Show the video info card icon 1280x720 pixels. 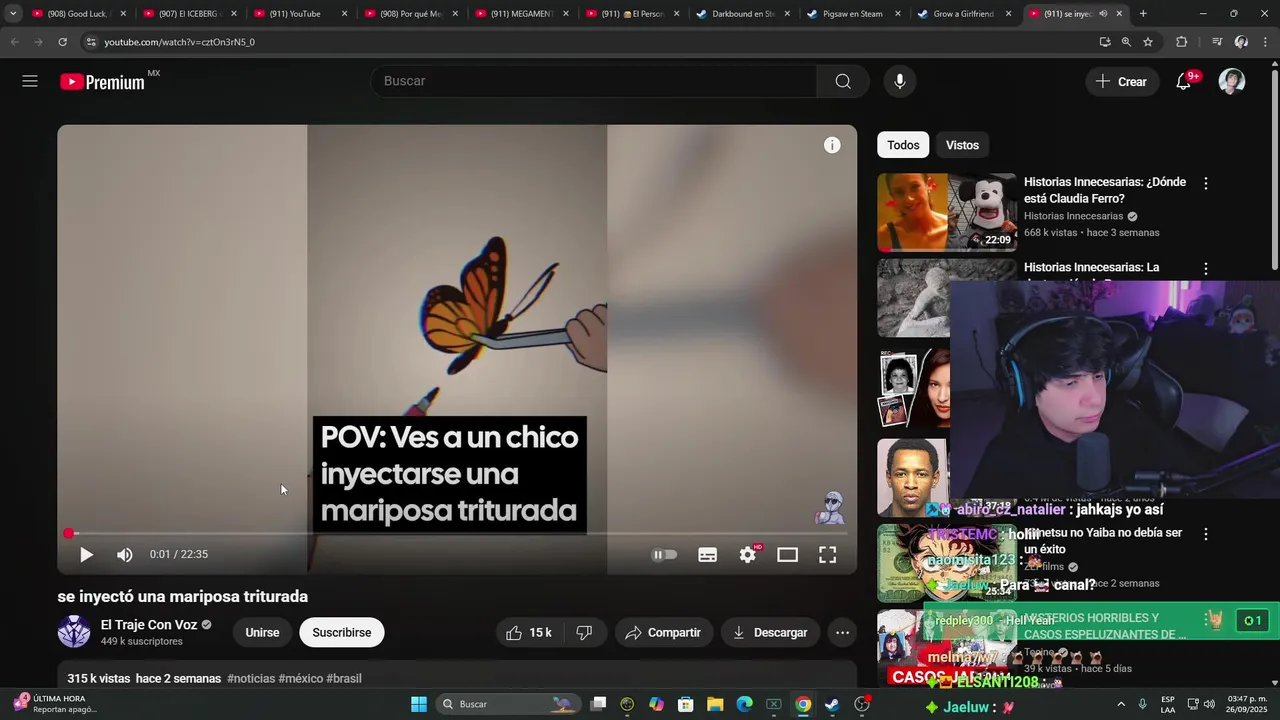click(832, 145)
